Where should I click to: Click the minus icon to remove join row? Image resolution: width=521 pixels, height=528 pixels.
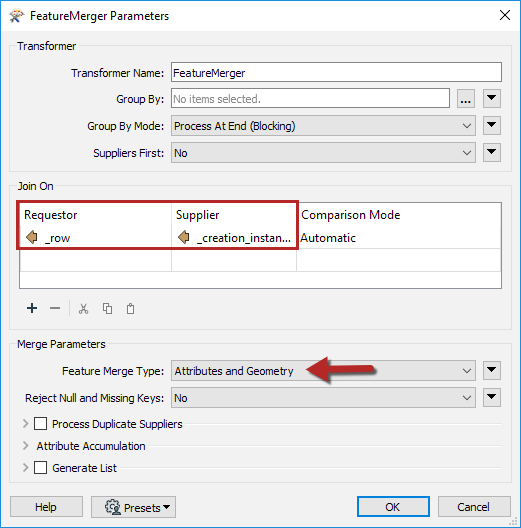pos(55,308)
